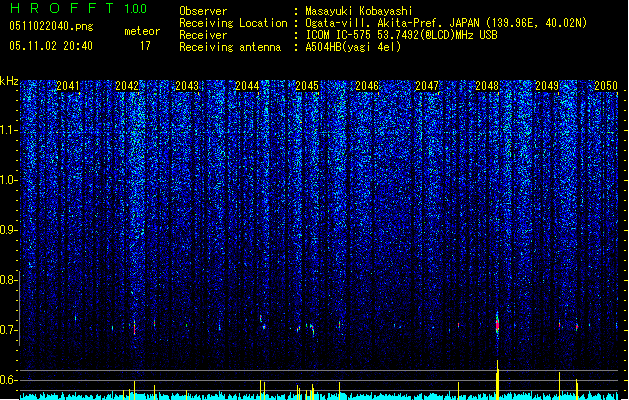This screenshot has width=629, height=400.
Task: Click the 0.8 kHz axis tick label
Action: click(x=8, y=280)
